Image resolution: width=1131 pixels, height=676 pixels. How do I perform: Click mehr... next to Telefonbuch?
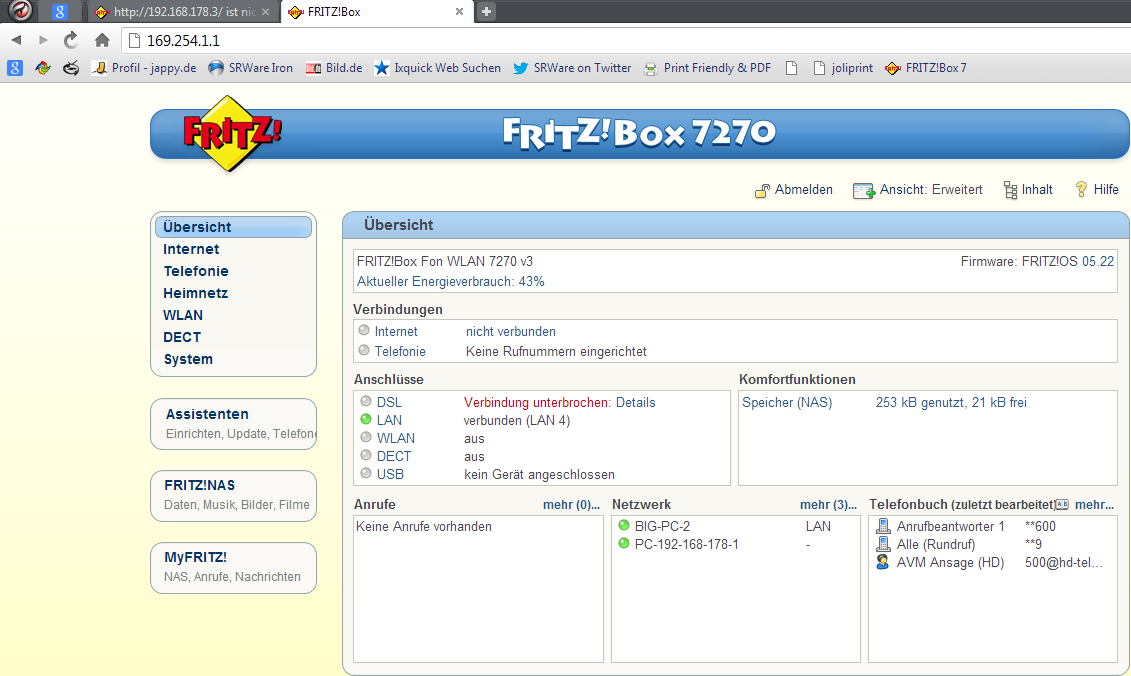(1094, 504)
